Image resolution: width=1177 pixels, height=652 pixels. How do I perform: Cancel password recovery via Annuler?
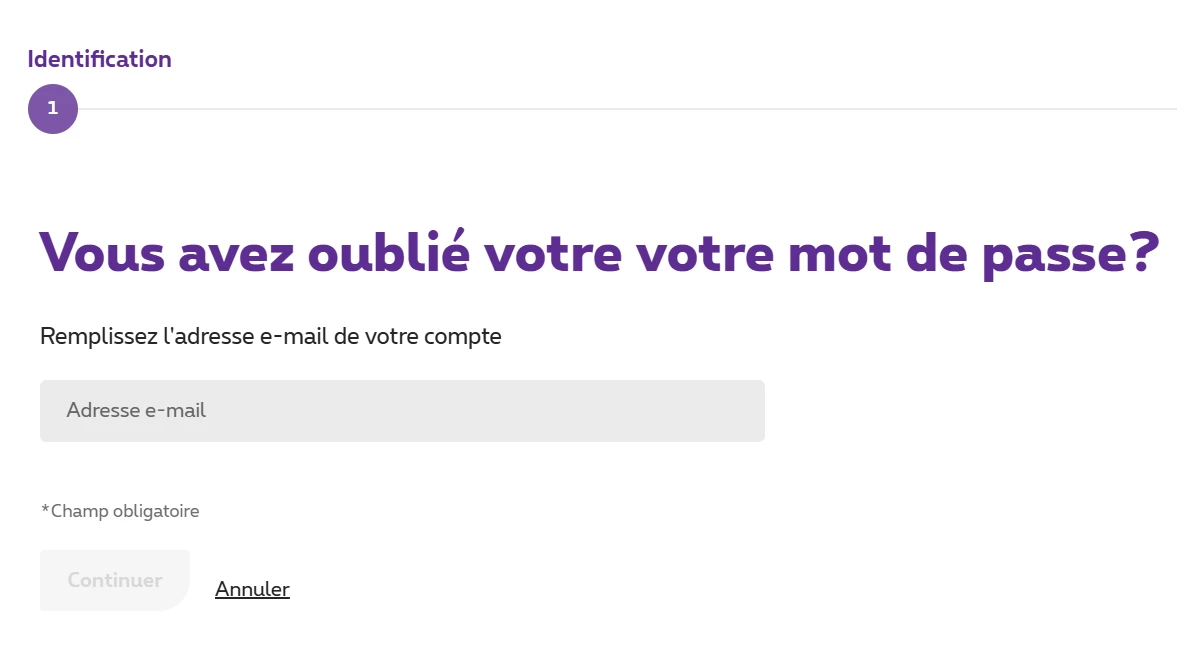(x=252, y=589)
